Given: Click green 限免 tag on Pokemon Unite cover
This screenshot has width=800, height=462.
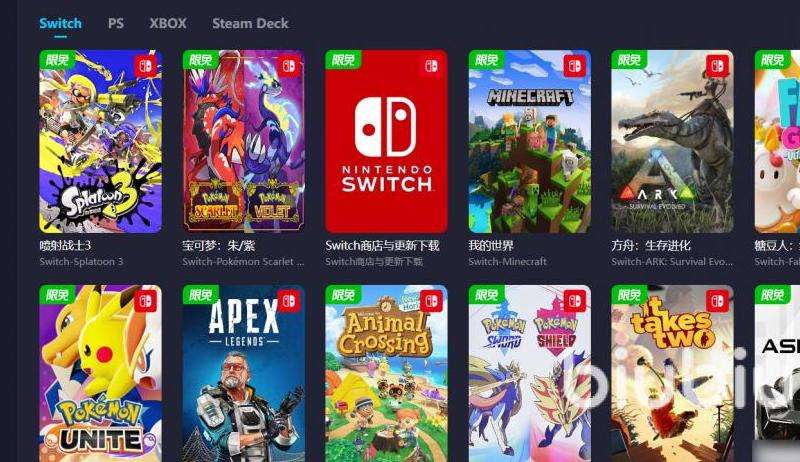Looking at the screenshot, I should [57, 295].
